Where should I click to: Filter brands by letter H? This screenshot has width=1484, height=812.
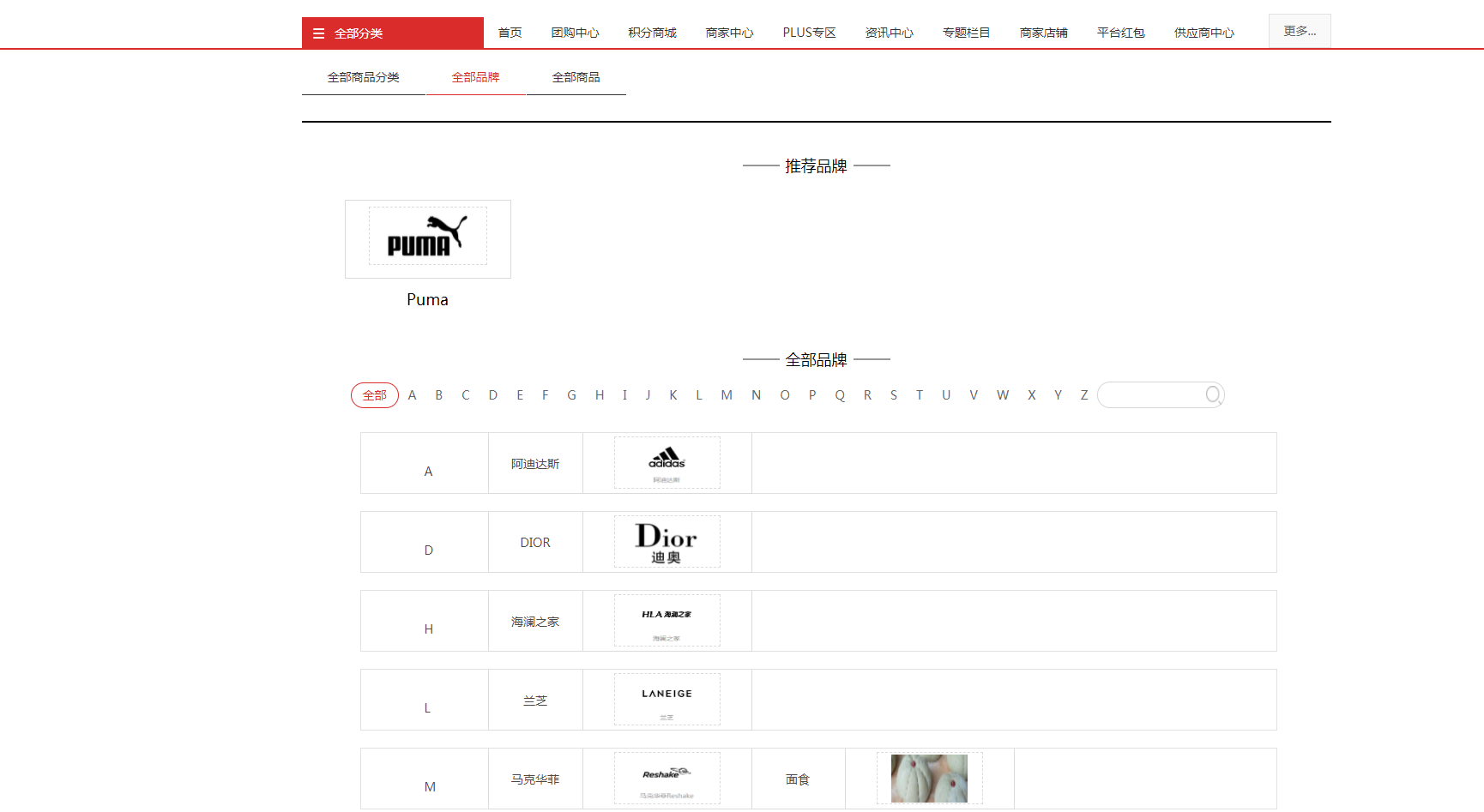[x=600, y=395]
